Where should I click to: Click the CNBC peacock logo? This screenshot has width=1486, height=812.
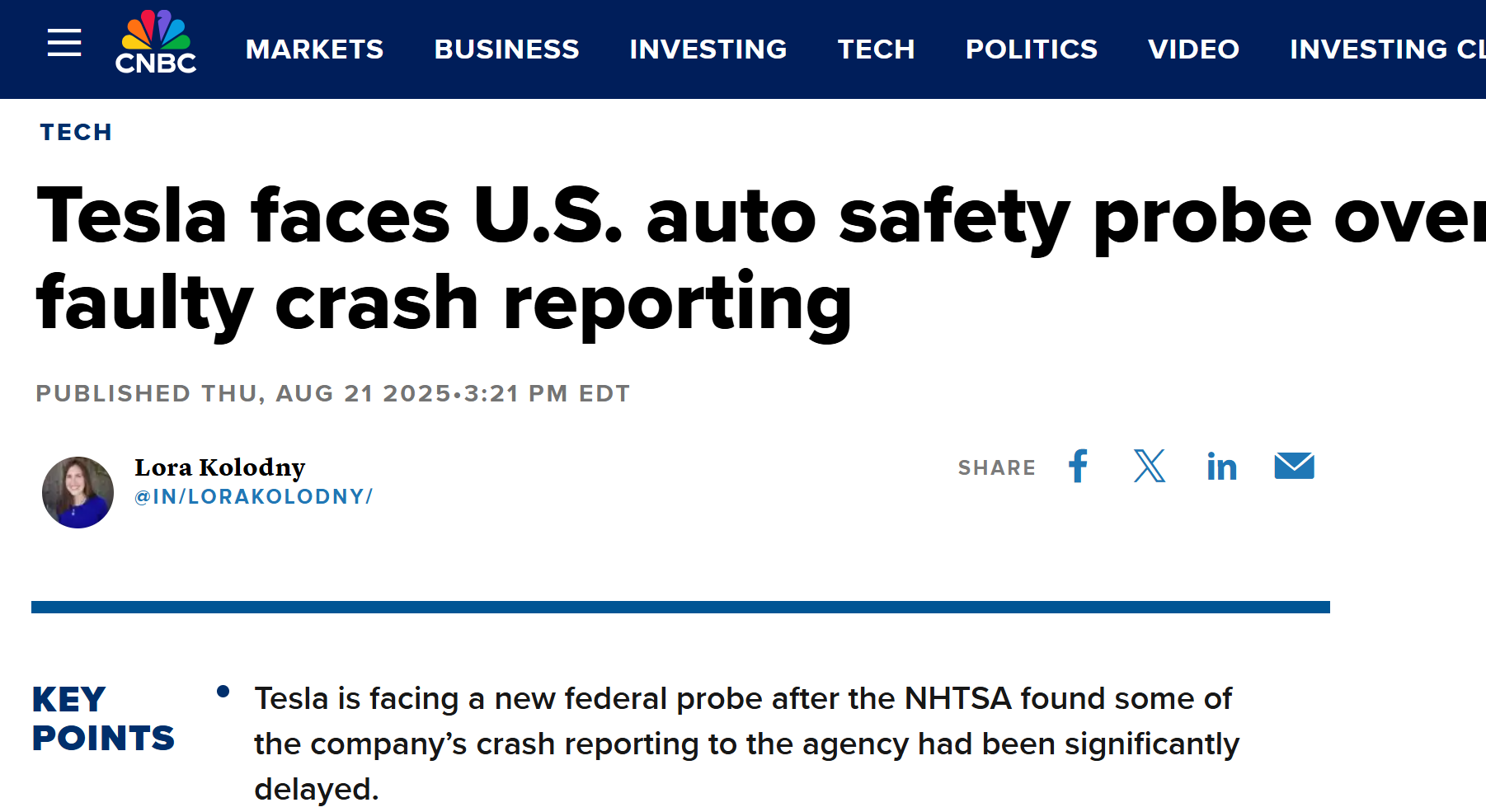(x=156, y=43)
